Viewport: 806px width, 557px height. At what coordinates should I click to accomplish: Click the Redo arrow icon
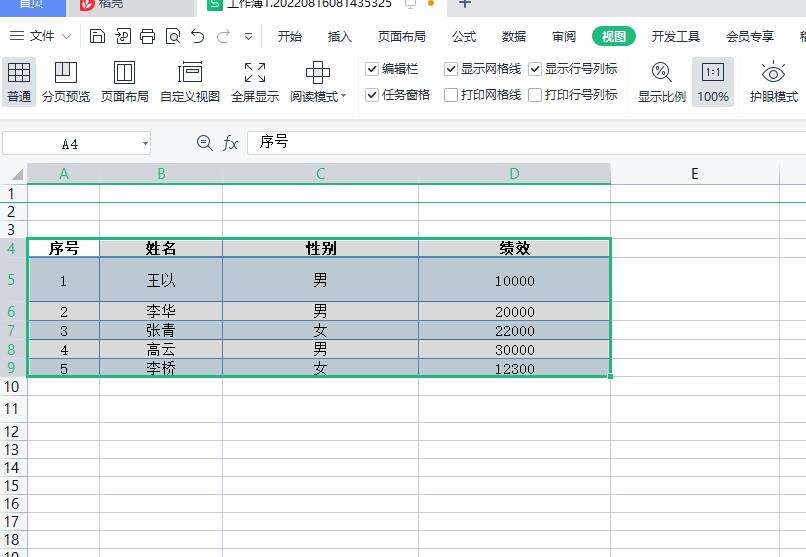223,36
